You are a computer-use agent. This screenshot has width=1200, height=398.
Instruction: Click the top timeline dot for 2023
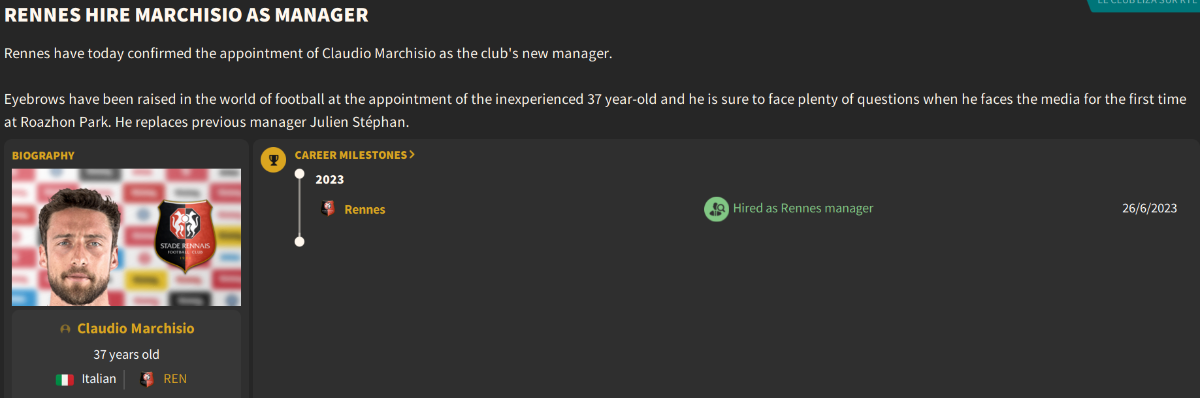[x=299, y=173]
